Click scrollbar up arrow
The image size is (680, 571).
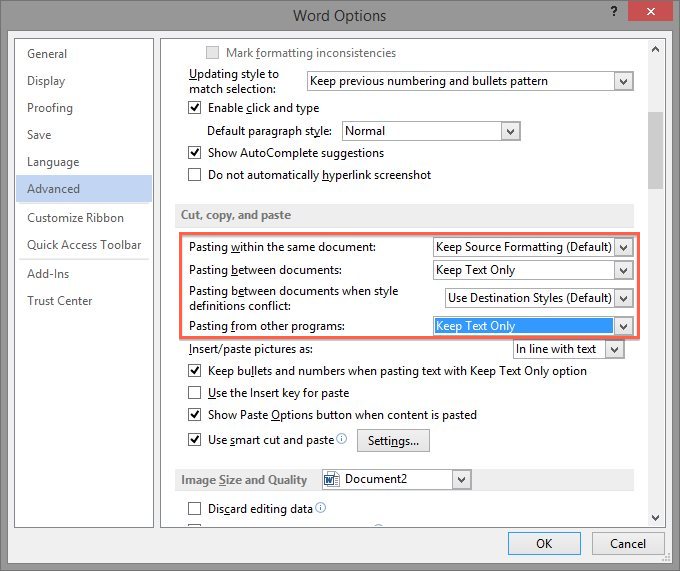(x=655, y=49)
